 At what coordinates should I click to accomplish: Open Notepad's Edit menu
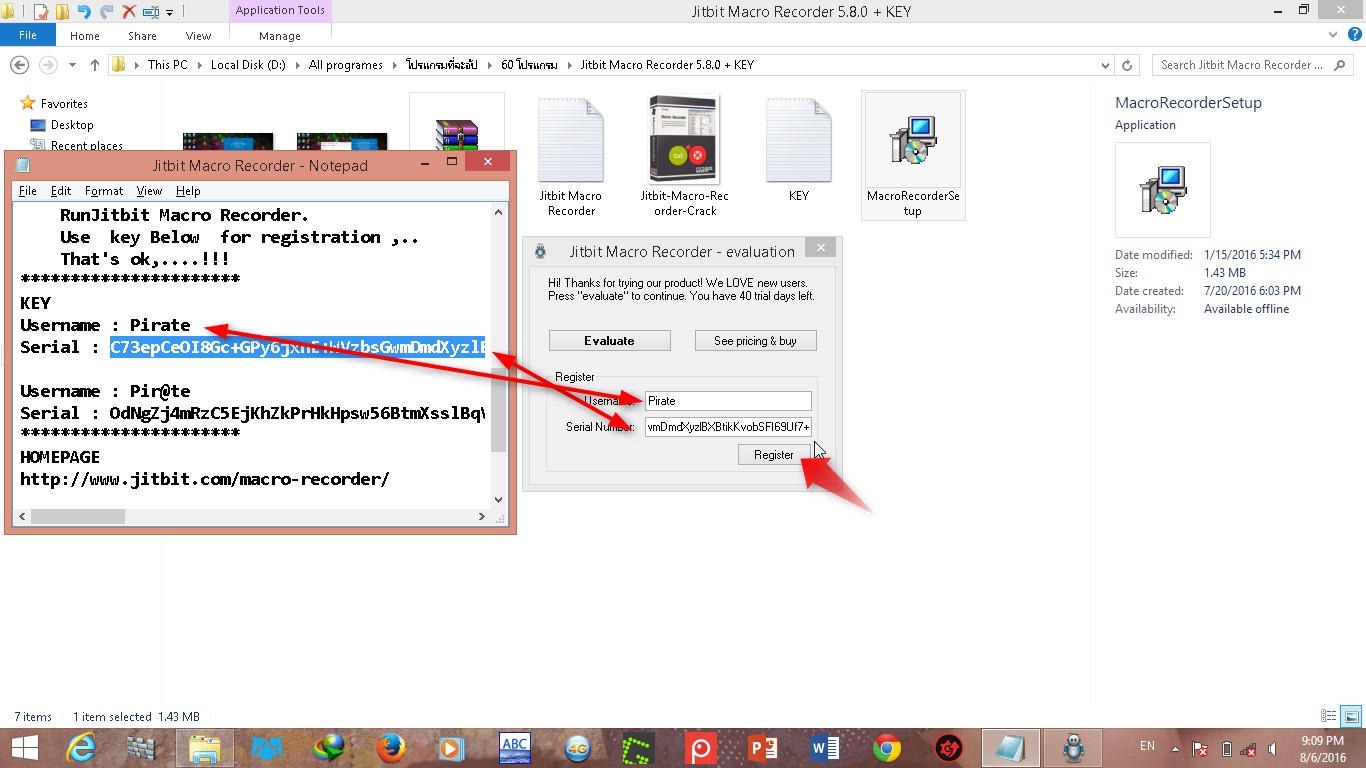coord(61,191)
